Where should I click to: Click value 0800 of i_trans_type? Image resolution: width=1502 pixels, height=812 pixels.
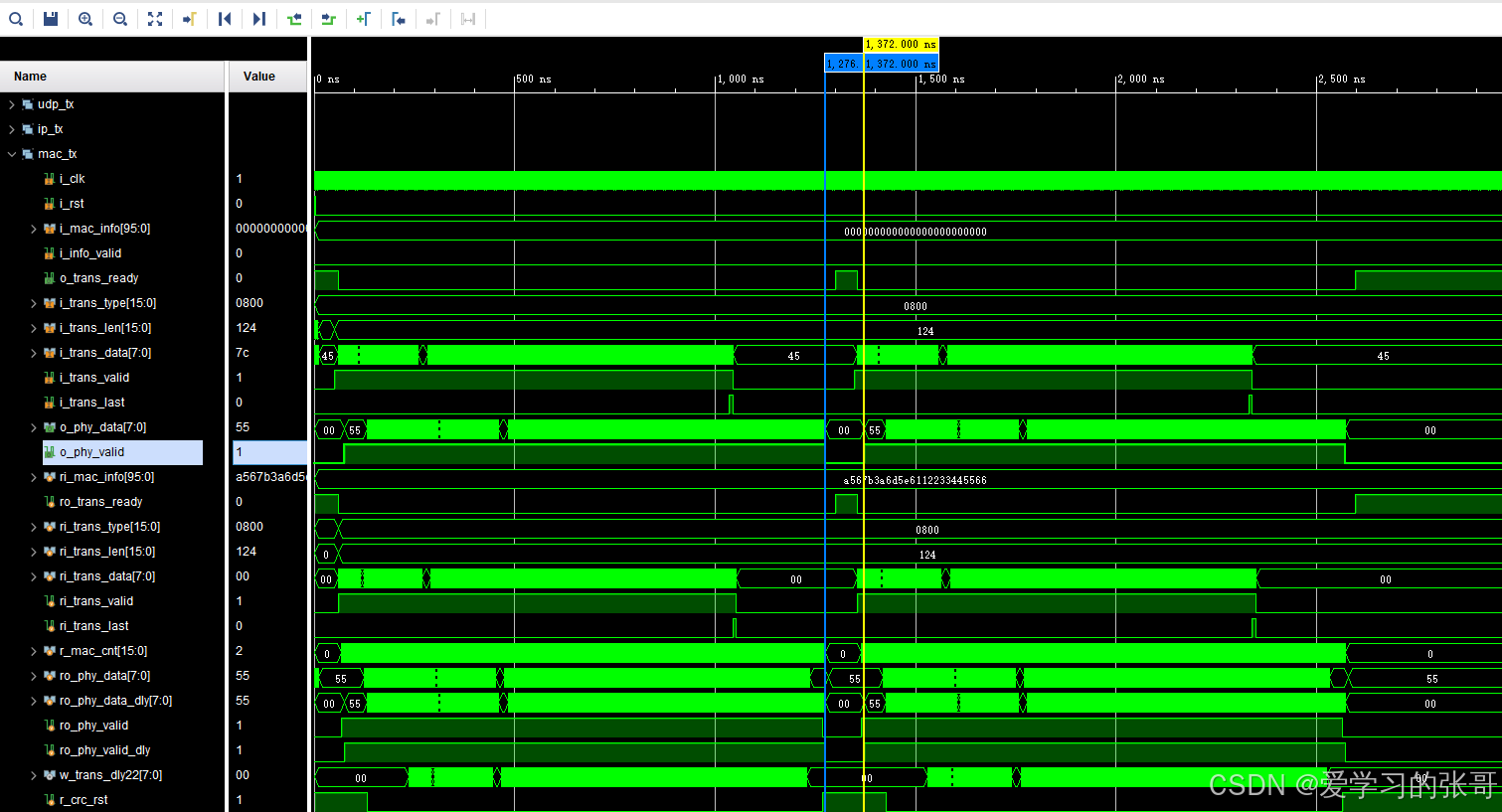click(x=250, y=303)
